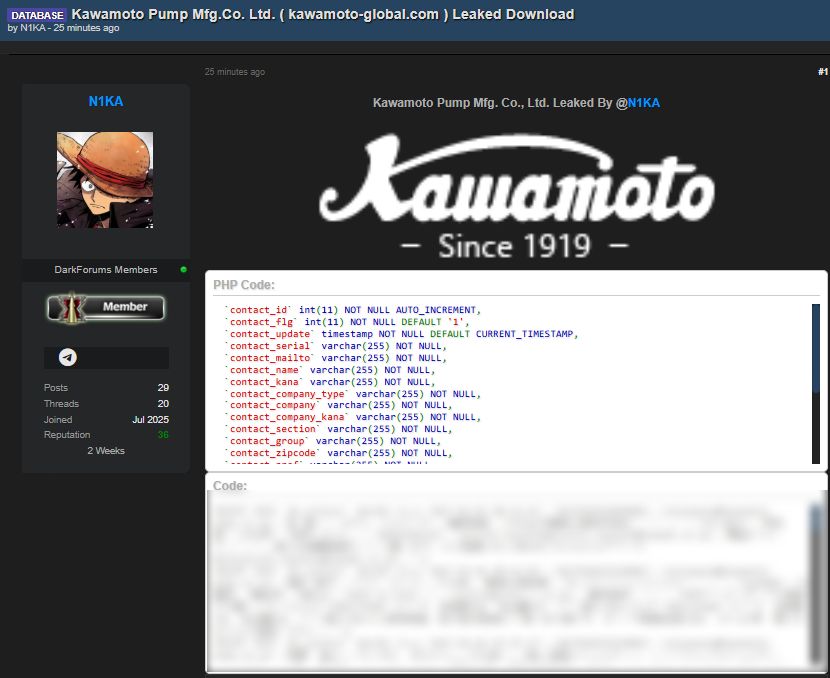This screenshot has height=678, width=830.
Task: Click the contact_company_type code line
Action: [x=353, y=394]
